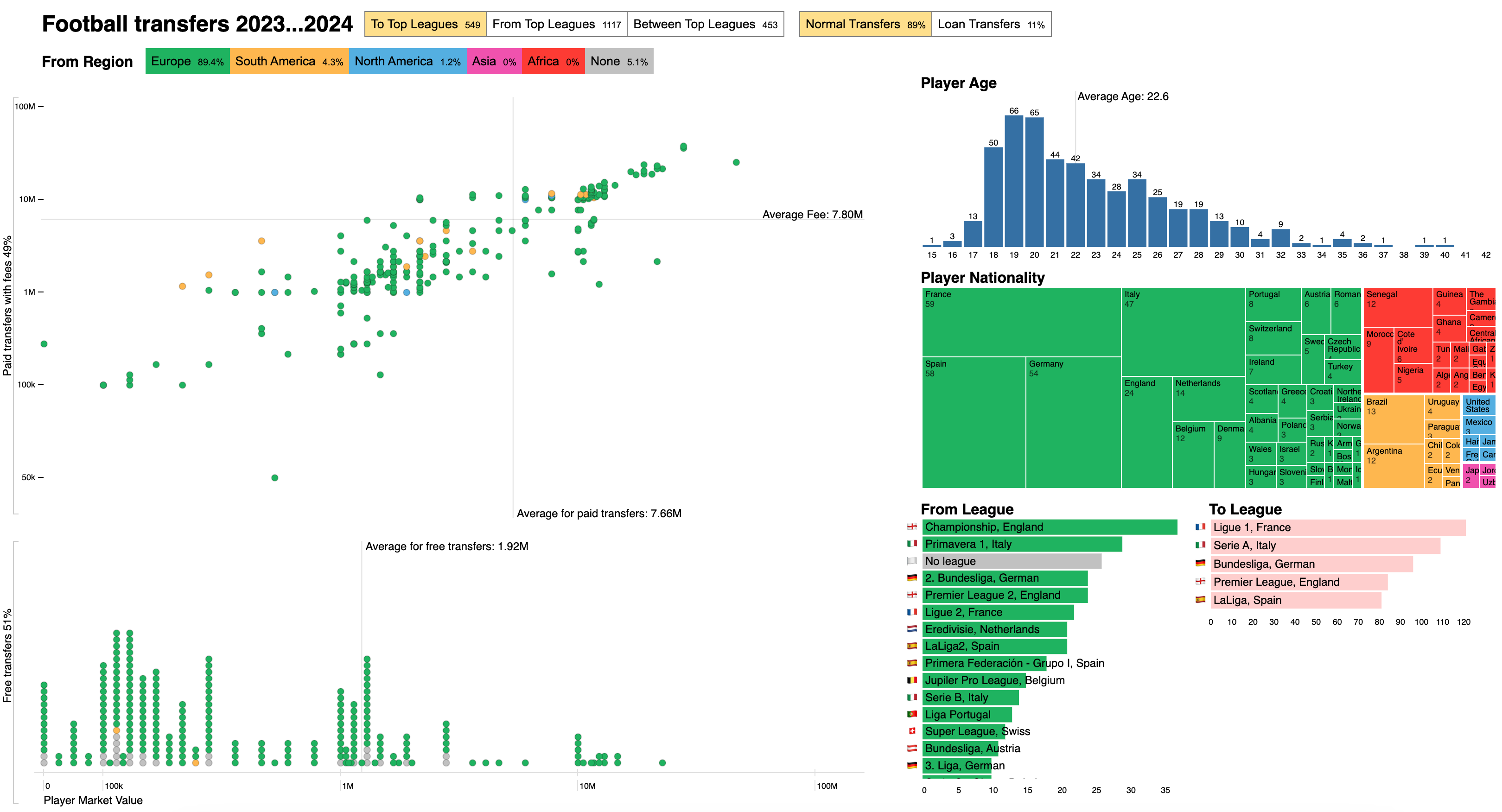Click the Spain flag next to Primera Federación
The height and width of the screenshot is (812, 1502).
tap(912, 663)
